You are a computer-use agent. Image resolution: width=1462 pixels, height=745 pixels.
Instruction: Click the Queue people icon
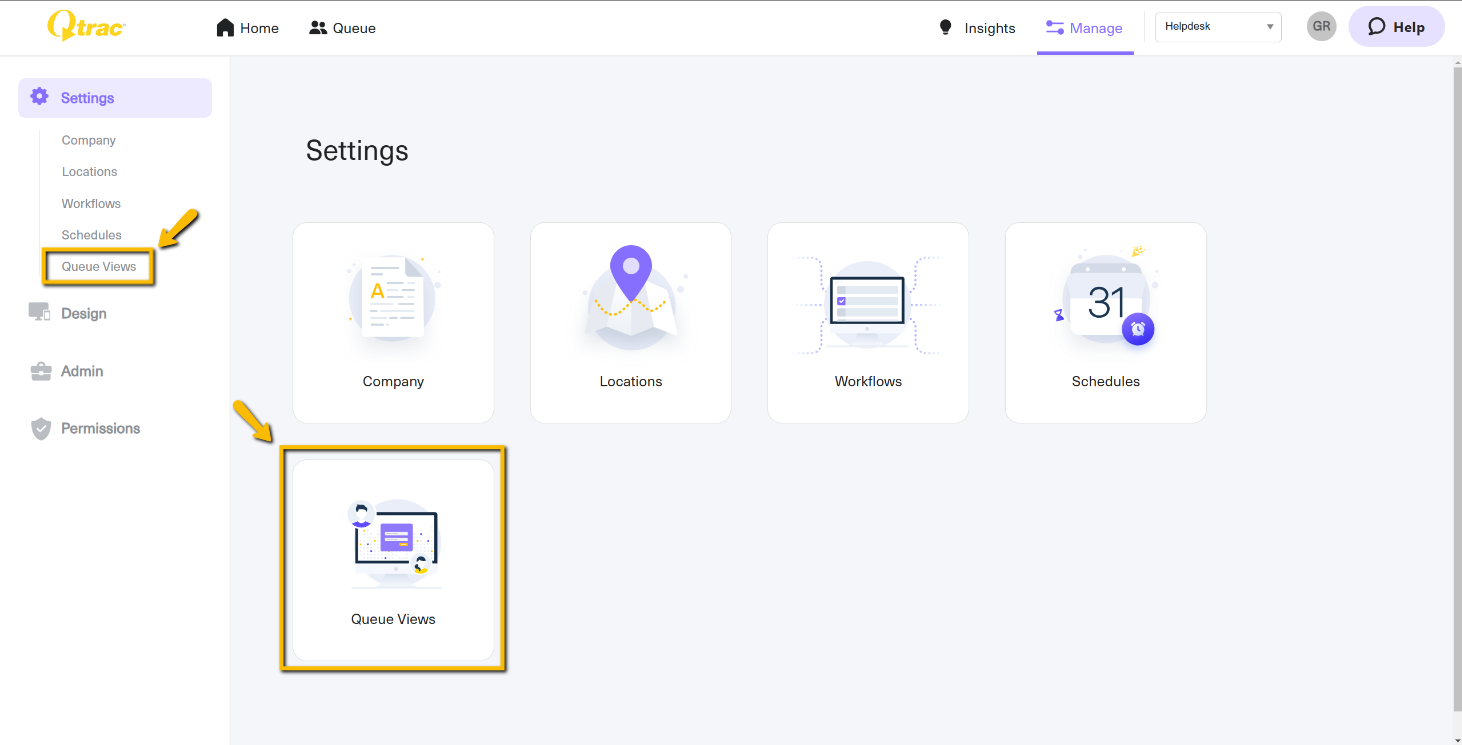click(x=318, y=28)
